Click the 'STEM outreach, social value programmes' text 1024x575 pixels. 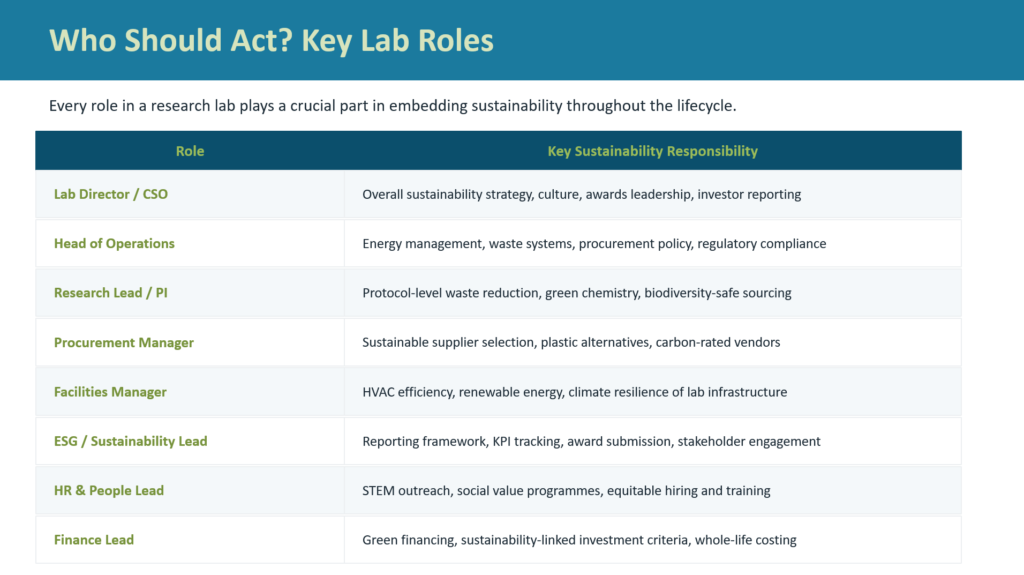(x=566, y=491)
